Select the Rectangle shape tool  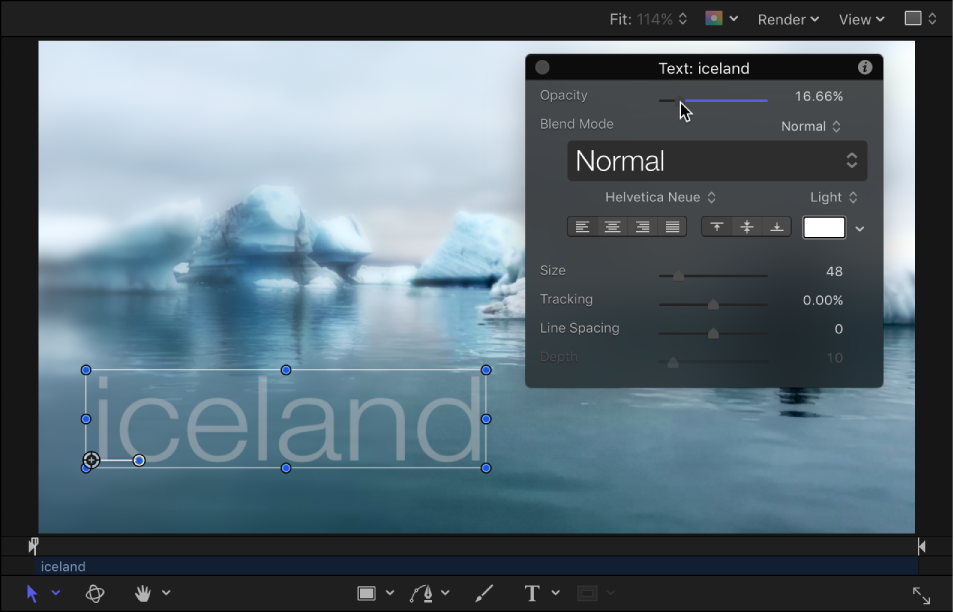[368, 592]
